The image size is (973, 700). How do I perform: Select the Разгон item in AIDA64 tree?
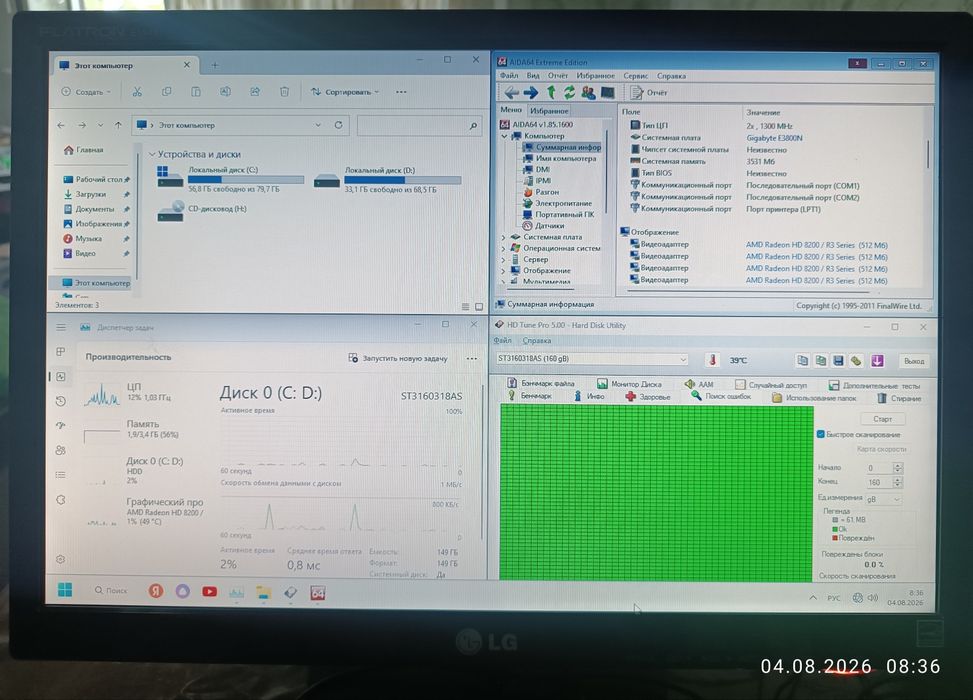pos(541,192)
